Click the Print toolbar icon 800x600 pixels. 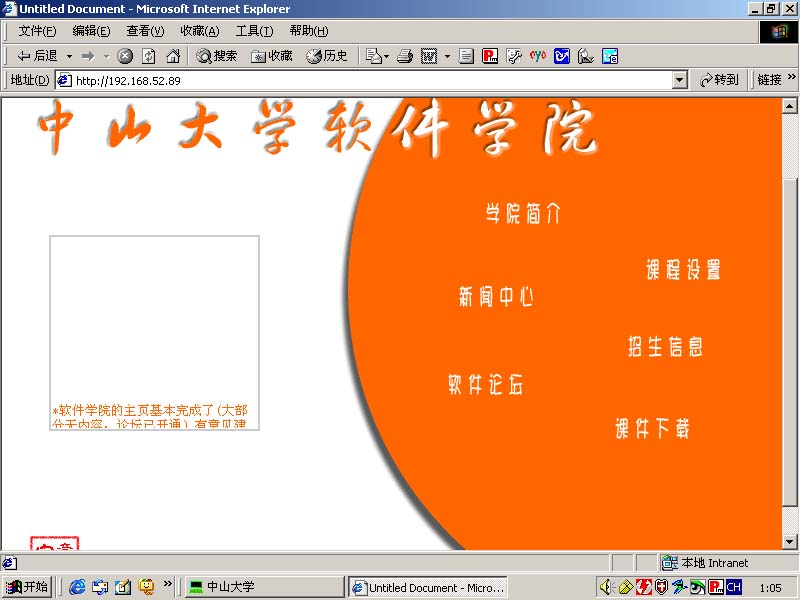pos(405,56)
